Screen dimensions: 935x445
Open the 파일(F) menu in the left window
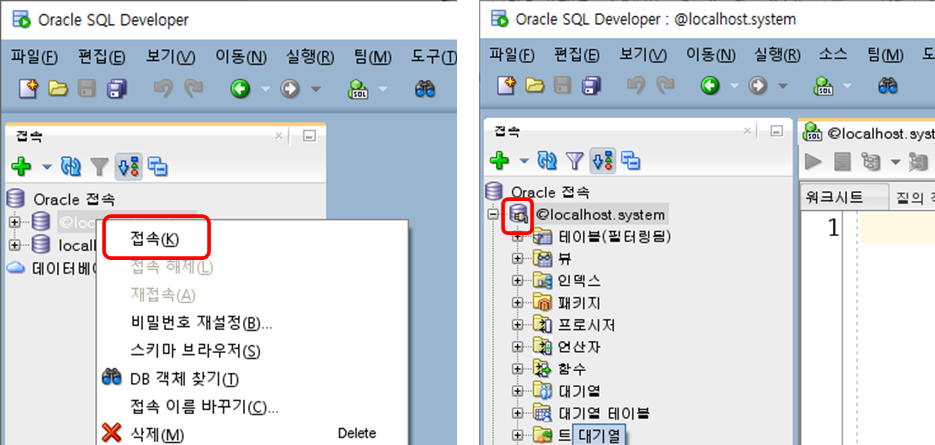[x=34, y=57]
